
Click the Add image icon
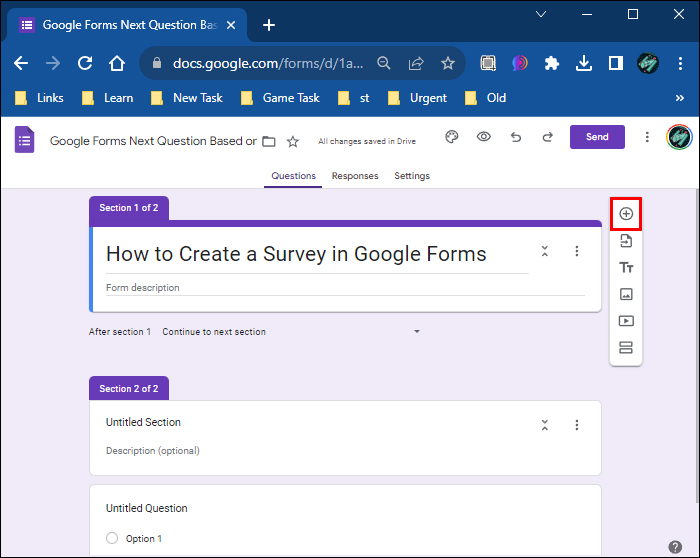click(x=626, y=294)
